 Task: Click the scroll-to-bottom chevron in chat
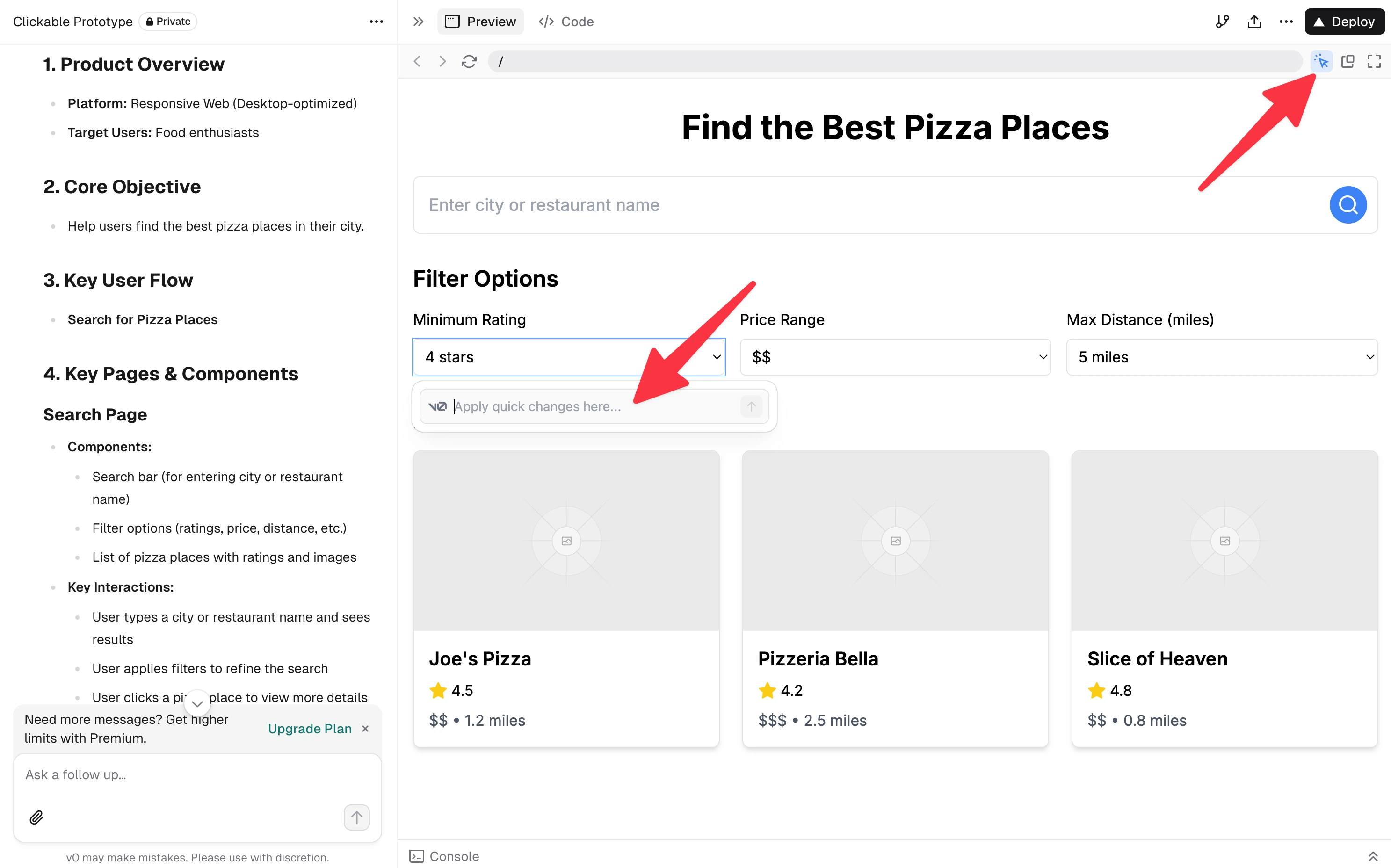tap(197, 703)
